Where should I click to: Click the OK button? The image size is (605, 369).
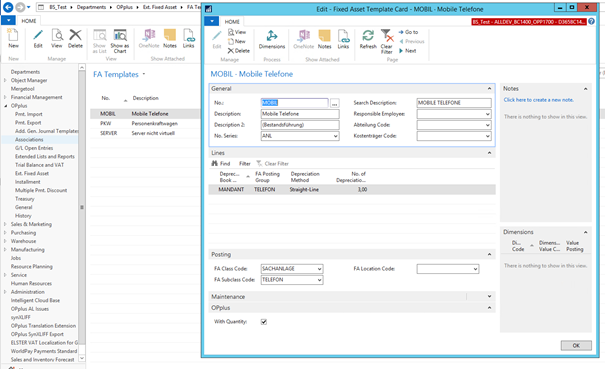point(576,345)
